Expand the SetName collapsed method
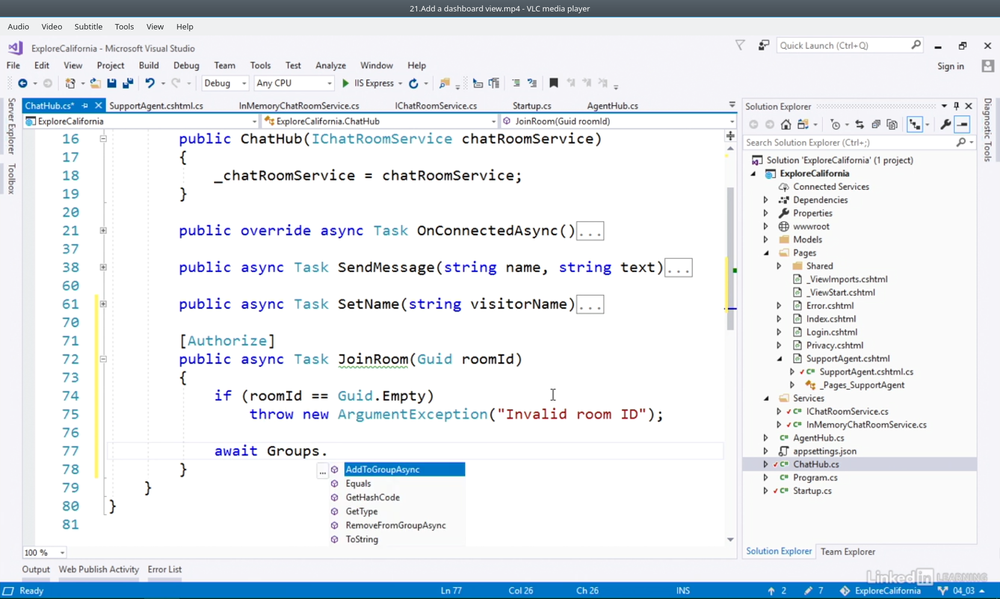This screenshot has height=599, width=1000. click(103, 304)
